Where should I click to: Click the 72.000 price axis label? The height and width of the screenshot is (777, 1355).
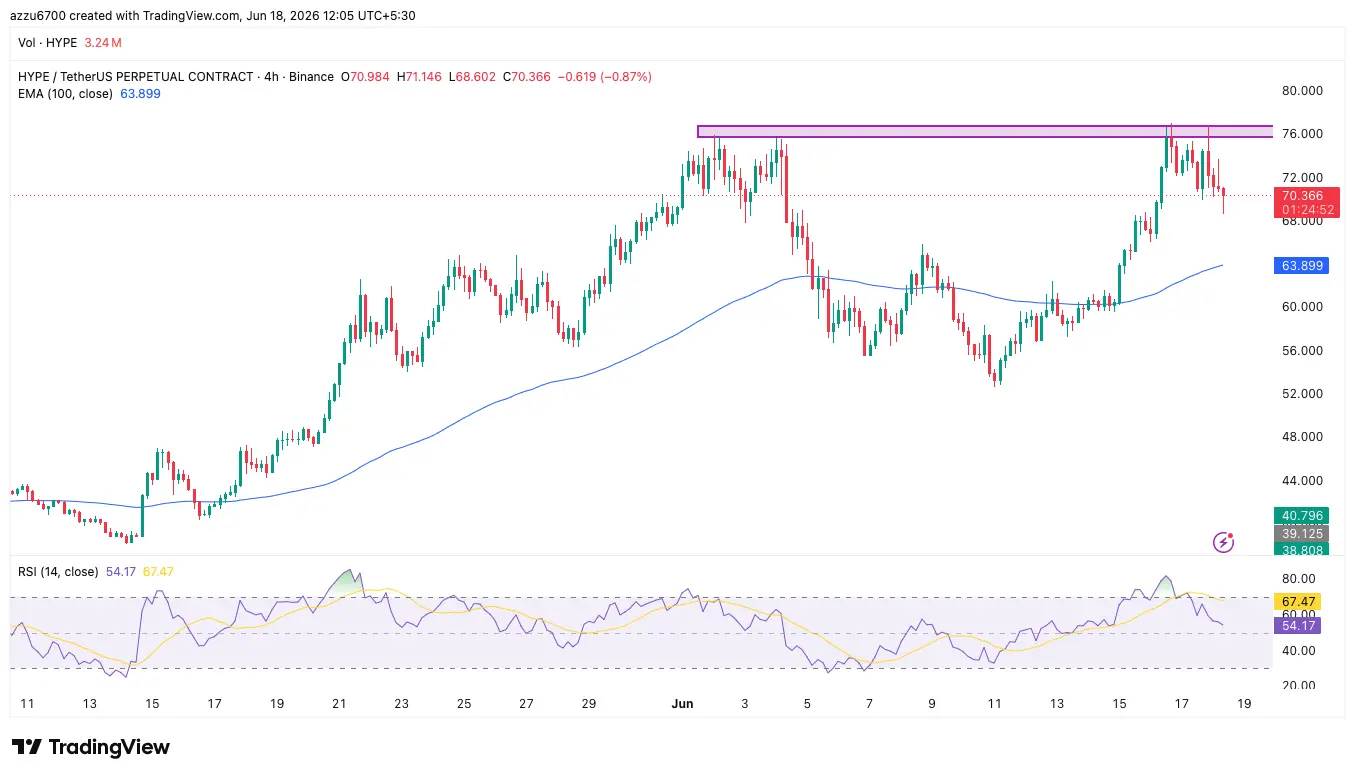[1302, 177]
